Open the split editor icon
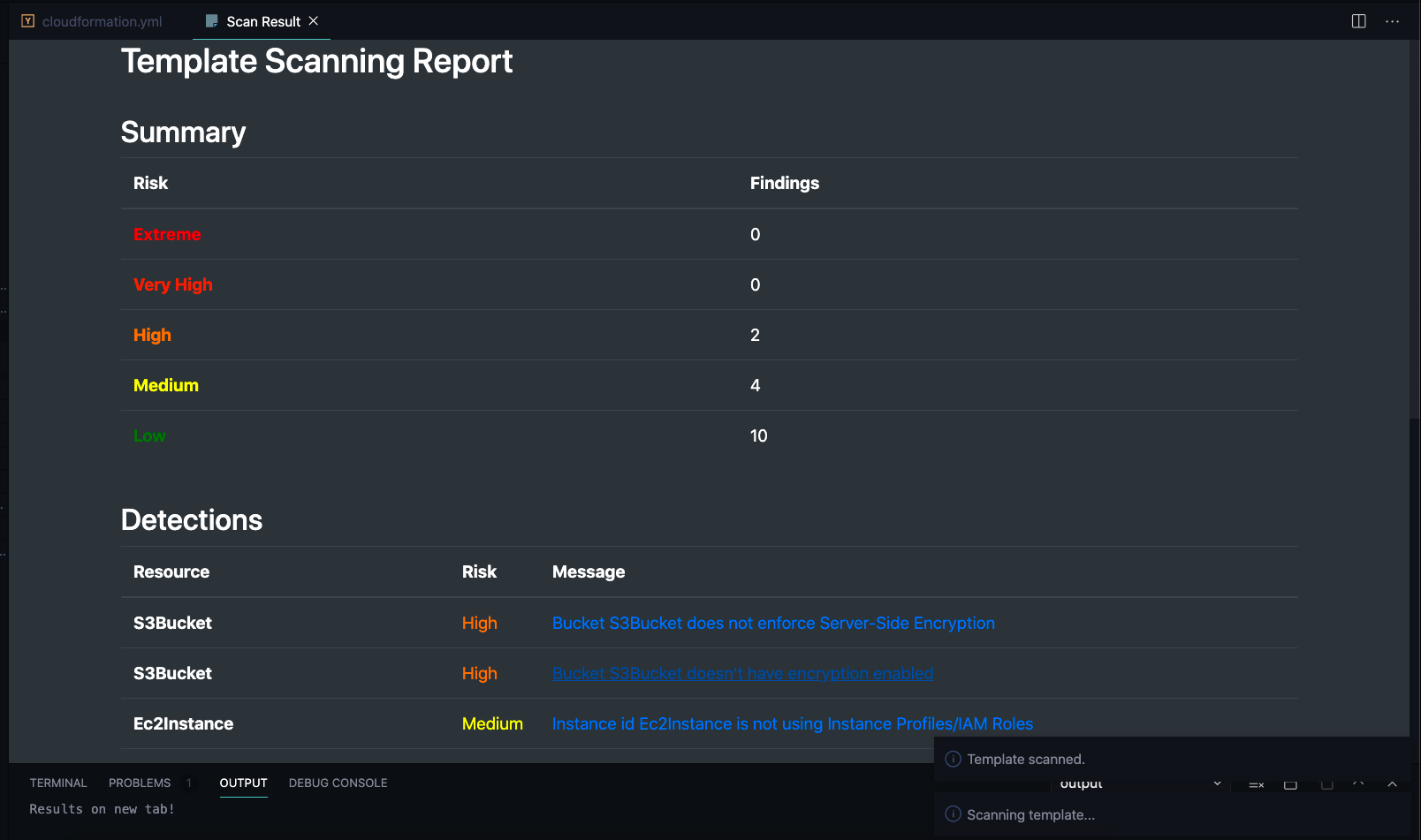The height and width of the screenshot is (840, 1421). point(1359,21)
